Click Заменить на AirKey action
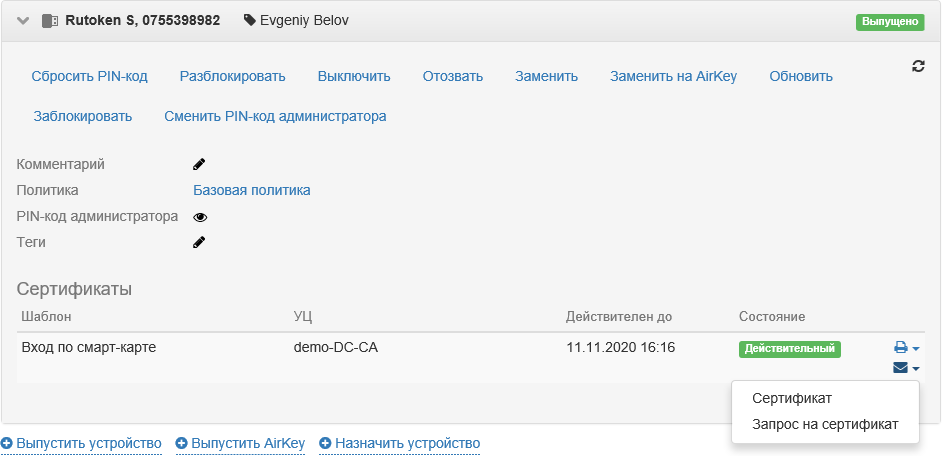This screenshot has width=942, height=456. point(673,76)
